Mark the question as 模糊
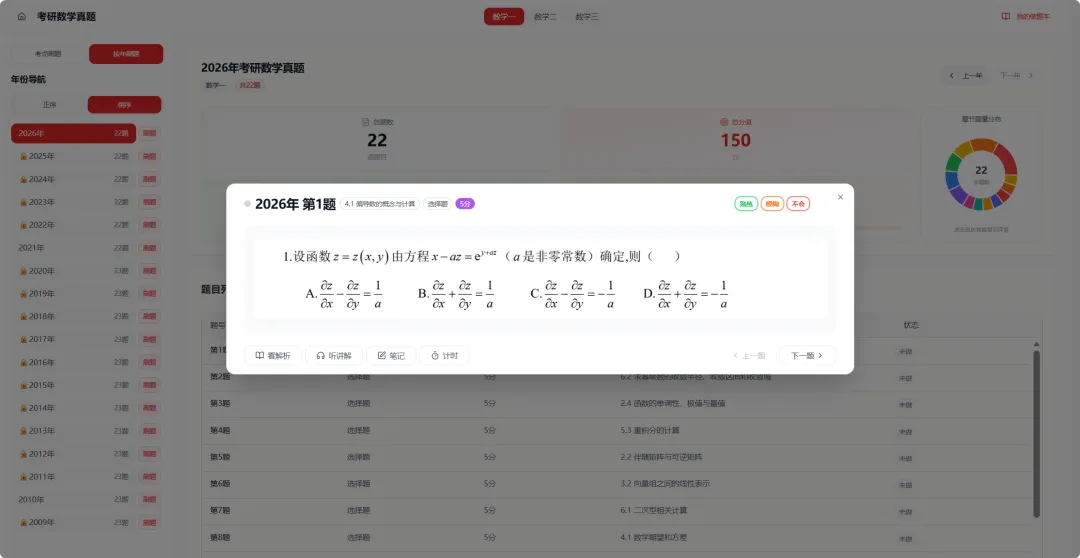The height and width of the screenshot is (558, 1080). 772,204
